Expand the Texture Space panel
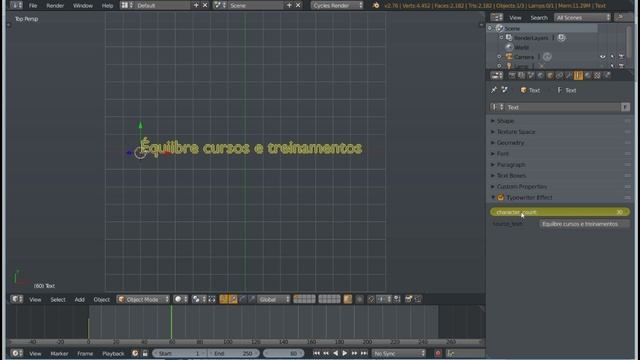The image size is (640, 360). tap(516, 132)
